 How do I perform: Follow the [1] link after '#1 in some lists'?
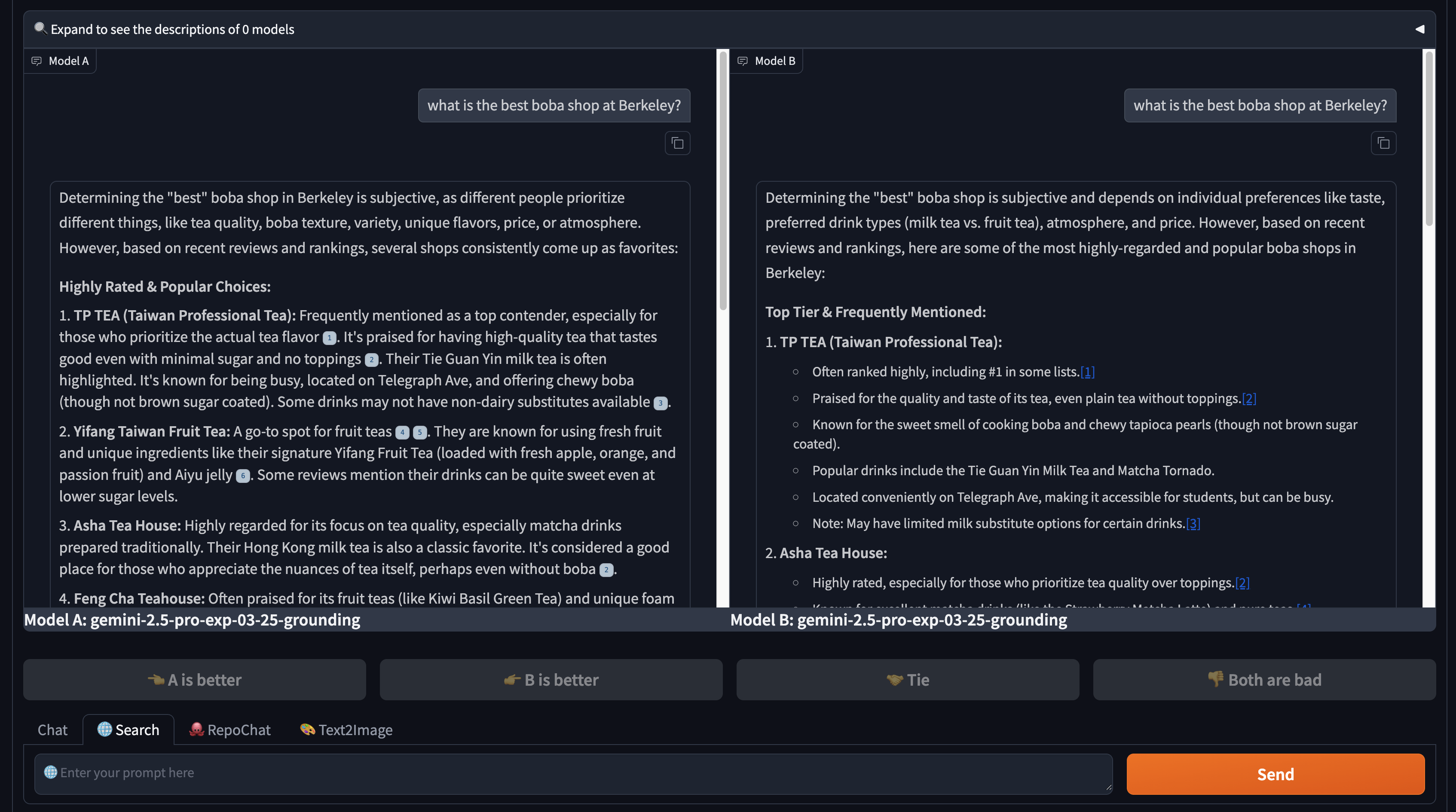coord(1087,372)
